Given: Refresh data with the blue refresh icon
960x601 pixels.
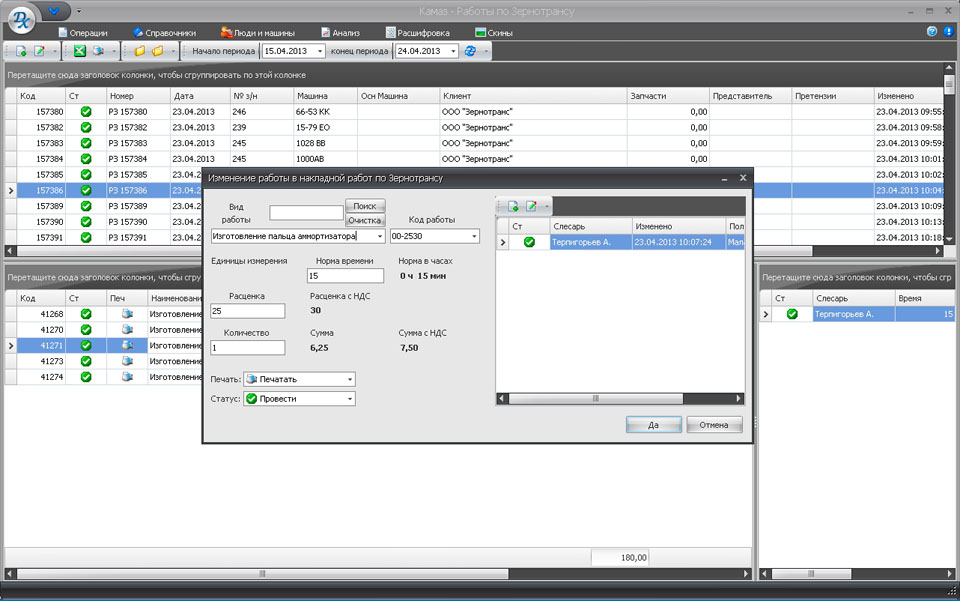Looking at the screenshot, I should [470, 51].
